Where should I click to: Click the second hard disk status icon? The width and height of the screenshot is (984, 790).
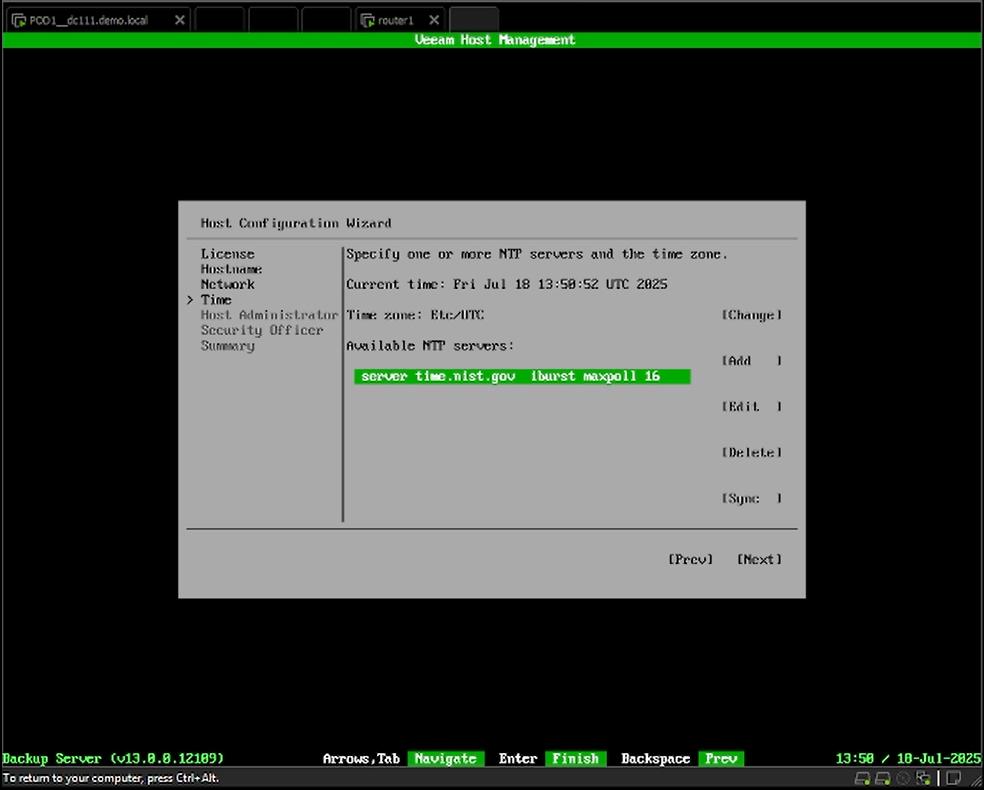882,778
